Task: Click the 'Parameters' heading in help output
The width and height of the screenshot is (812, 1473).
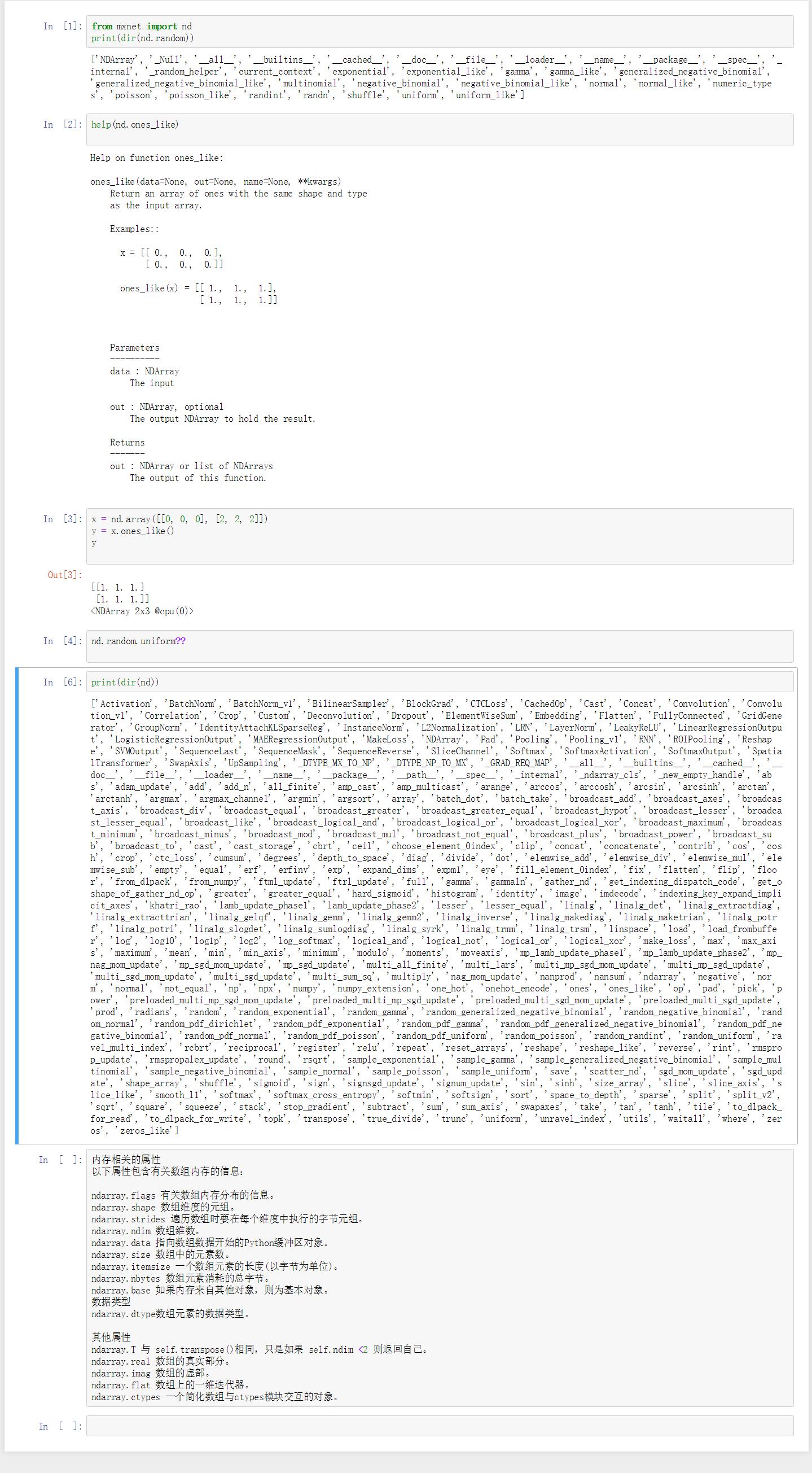Action: tap(135, 348)
